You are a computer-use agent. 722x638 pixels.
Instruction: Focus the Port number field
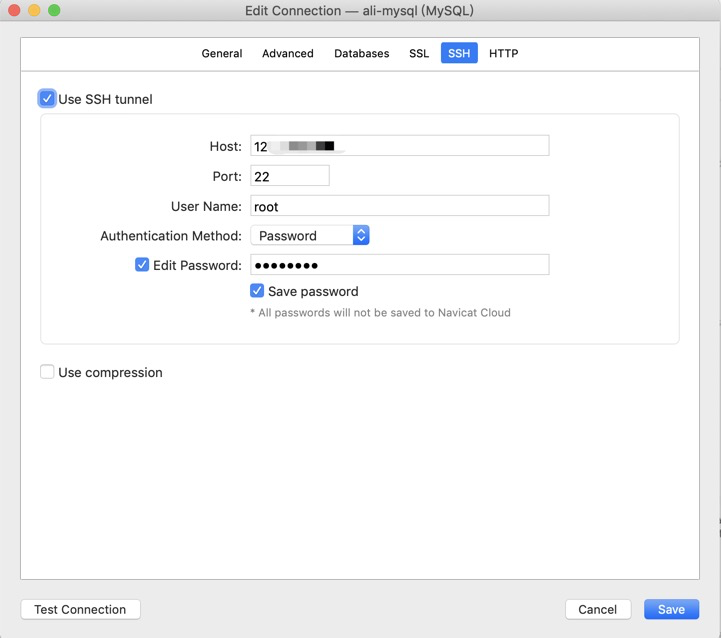290,176
